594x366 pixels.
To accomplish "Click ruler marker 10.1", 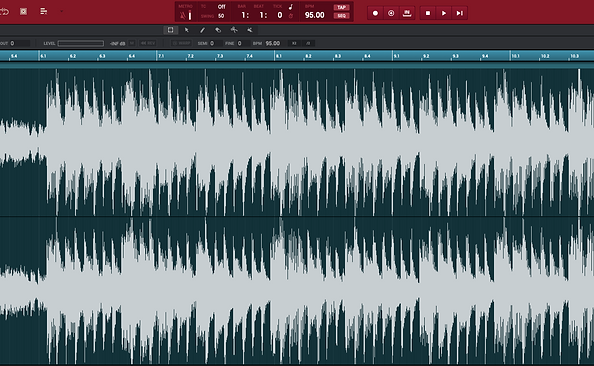I will [515, 56].
